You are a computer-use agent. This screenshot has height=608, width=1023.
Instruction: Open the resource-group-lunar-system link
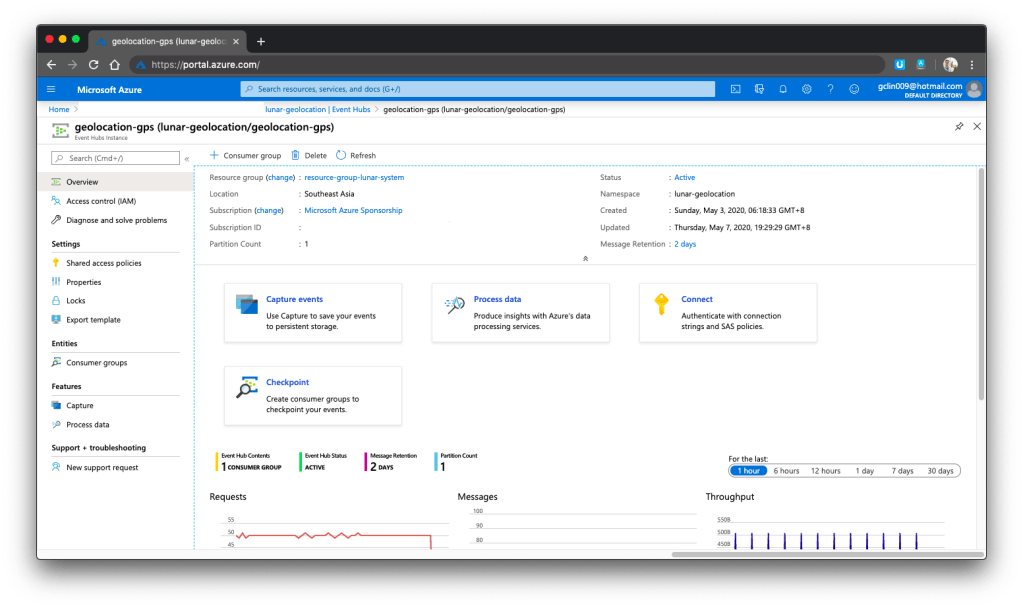[x=354, y=177]
